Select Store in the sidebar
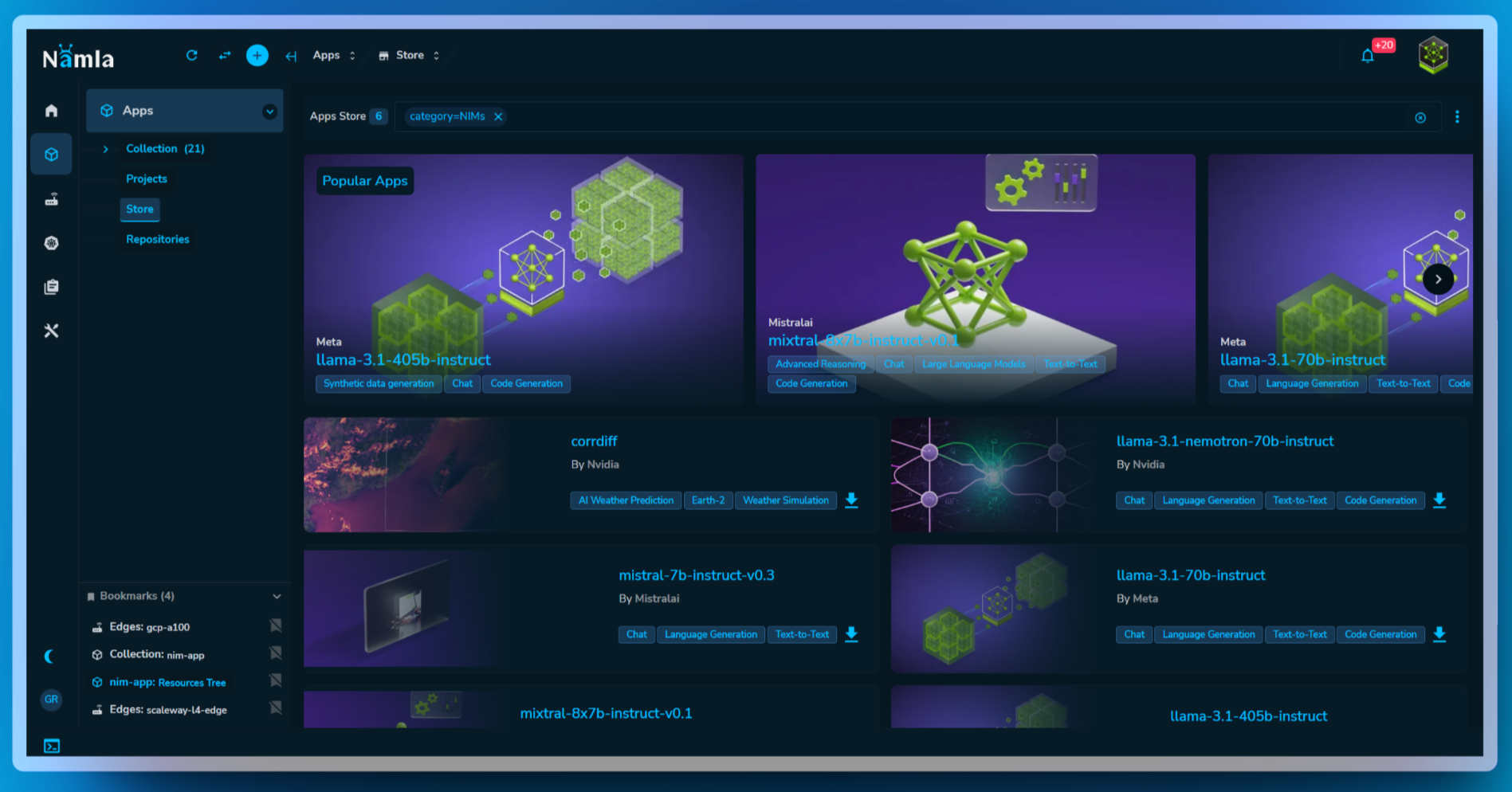 pos(139,209)
